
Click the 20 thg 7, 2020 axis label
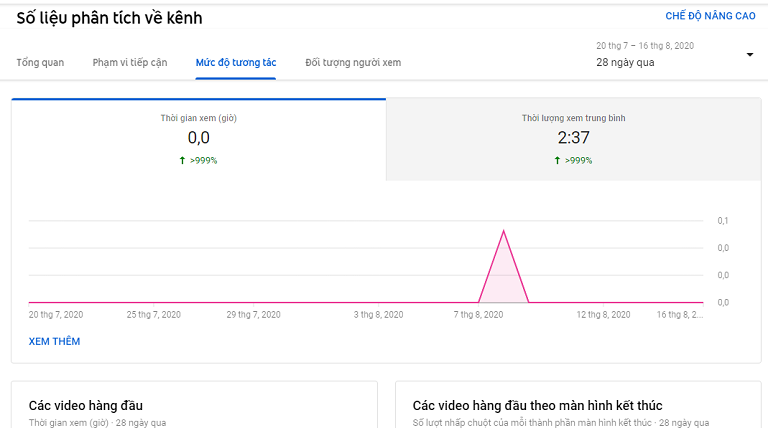tap(56, 315)
